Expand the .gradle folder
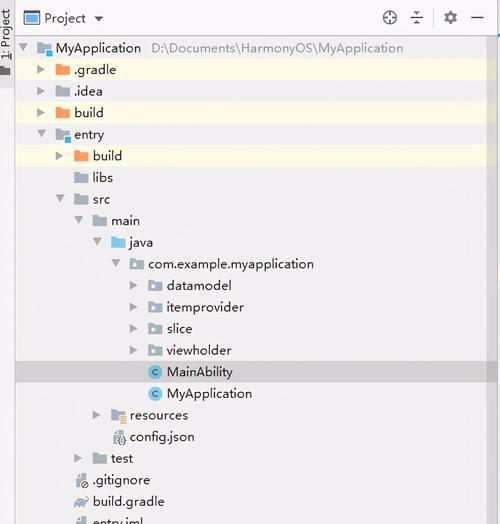Image resolution: width=500 pixels, height=524 pixels. pos(41,69)
